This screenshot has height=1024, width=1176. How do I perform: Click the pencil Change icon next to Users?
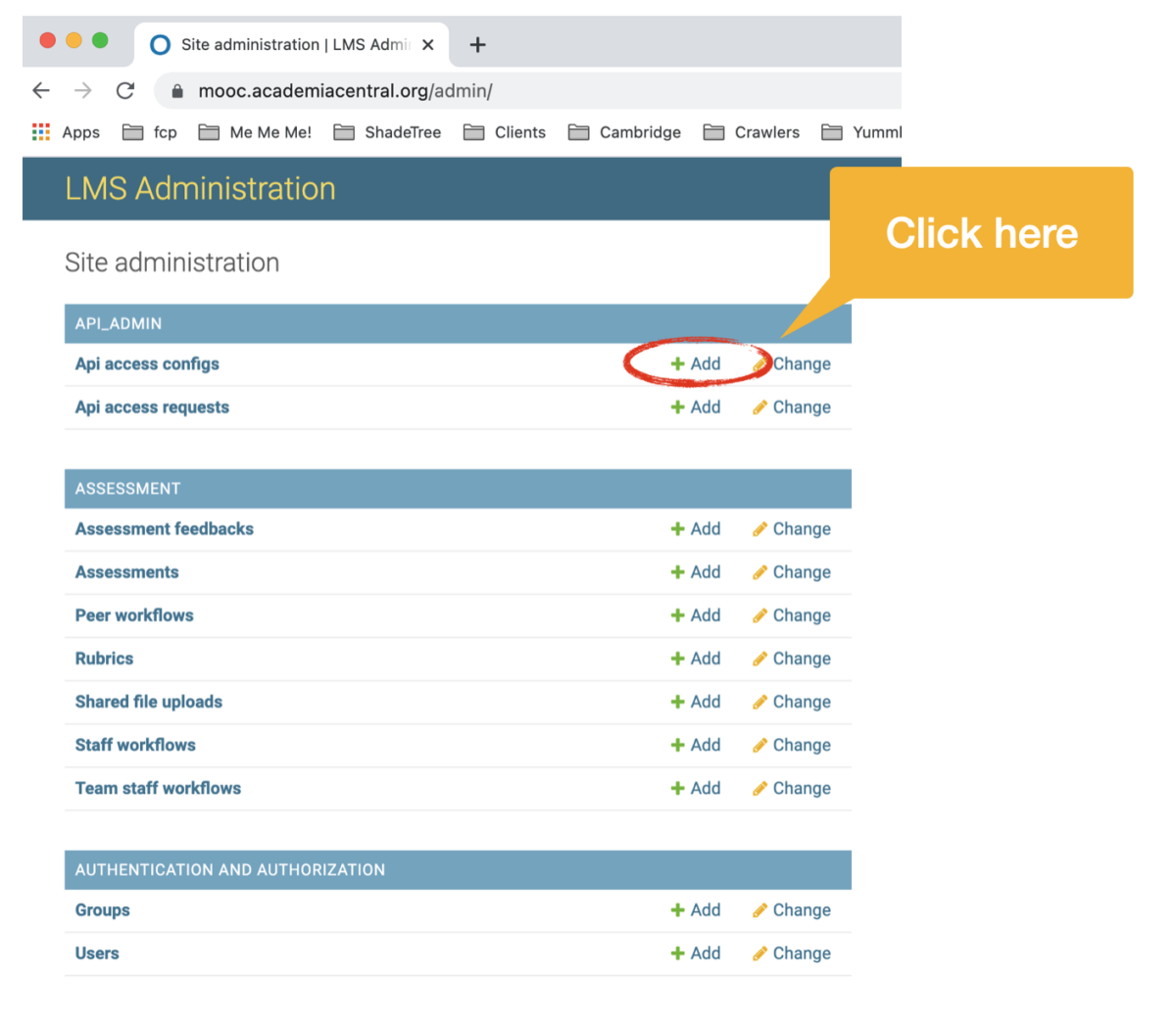[759, 952]
